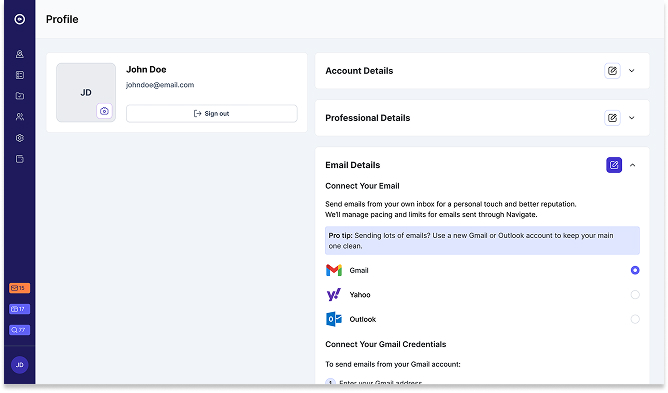
Task: Select the Outlook radio button
Action: point(635,319)
